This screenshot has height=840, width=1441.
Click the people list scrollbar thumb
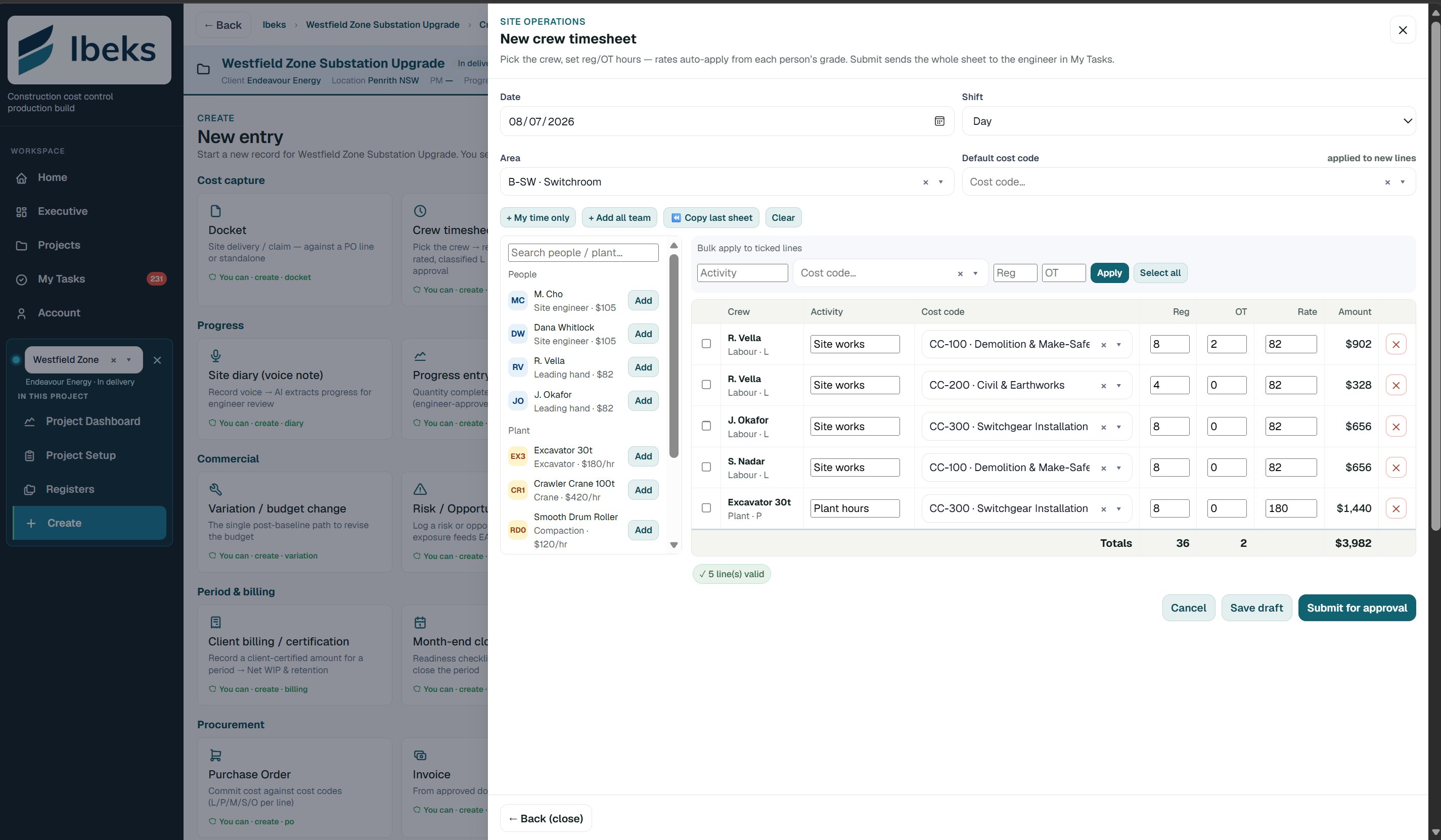click(673, 356)
